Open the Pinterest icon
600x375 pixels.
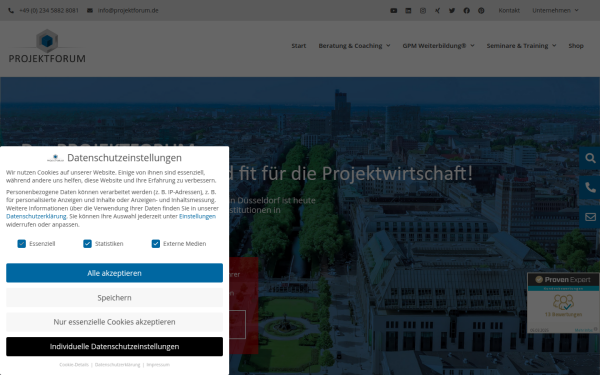(x=481, y=11)
